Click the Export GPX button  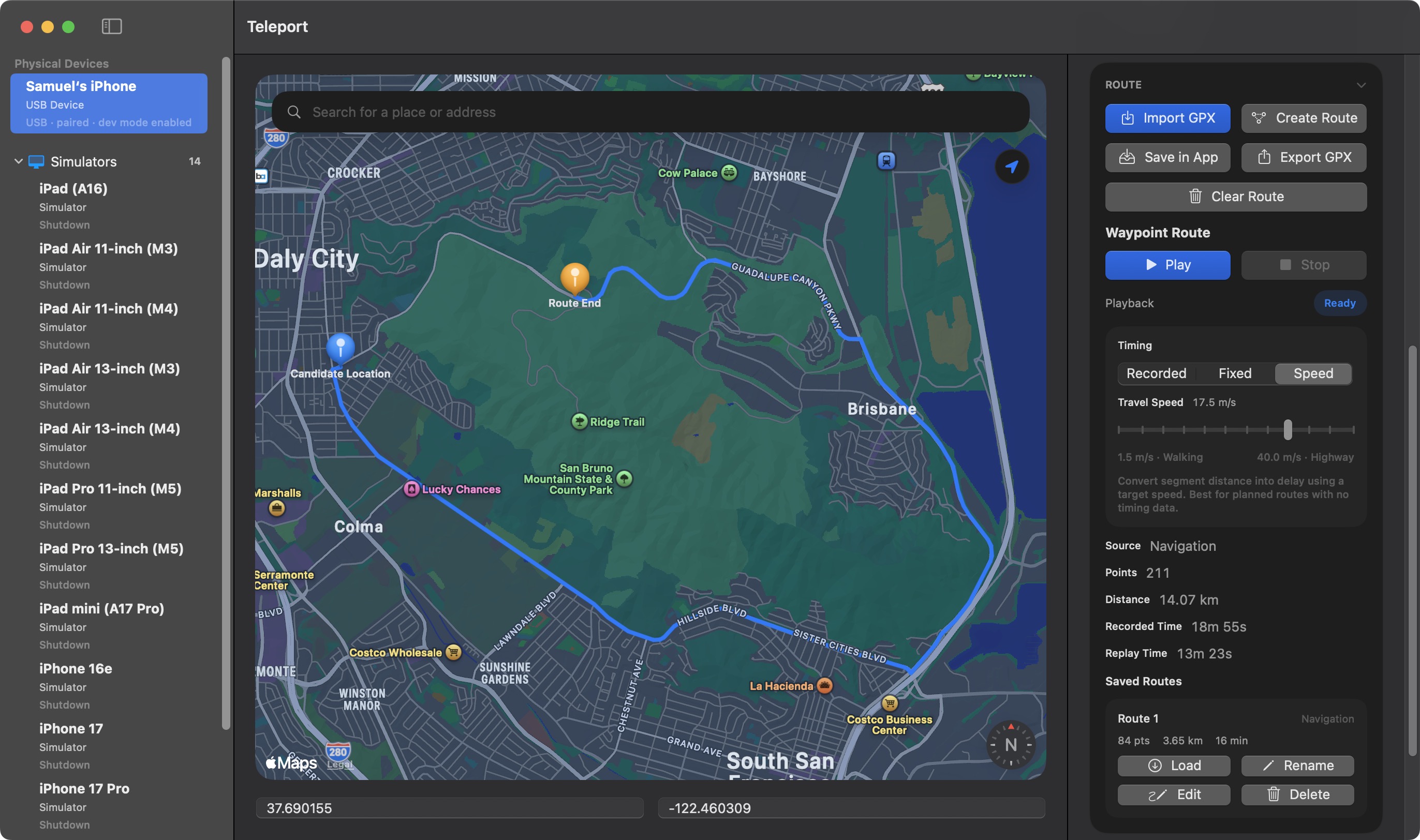pos(1304,157)
